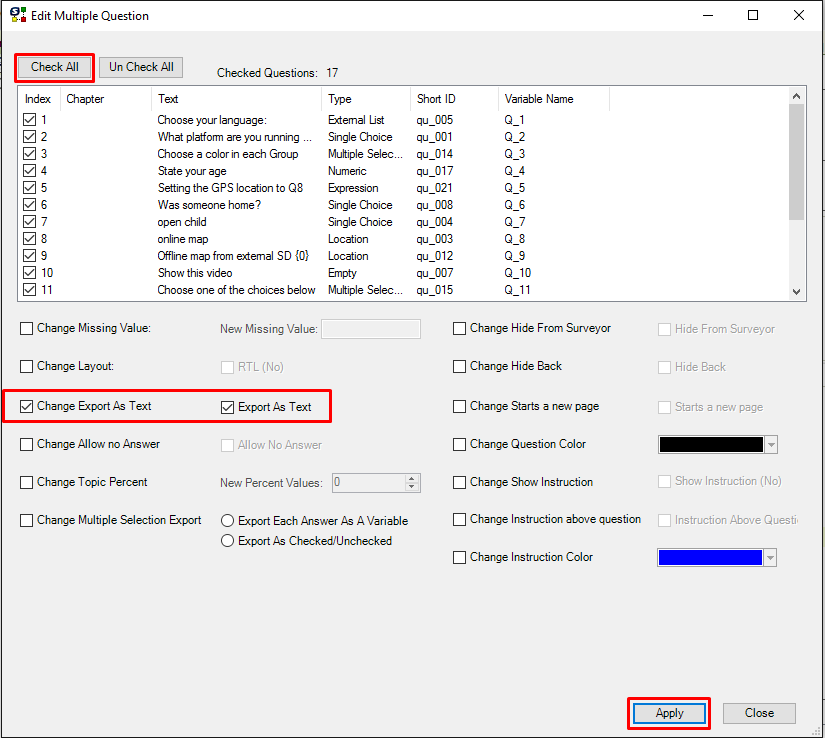The height and width of the screenshot is (738, 825).
Task: Uncheck question 2 'What platform are you running'
Action: pos(29,137)
